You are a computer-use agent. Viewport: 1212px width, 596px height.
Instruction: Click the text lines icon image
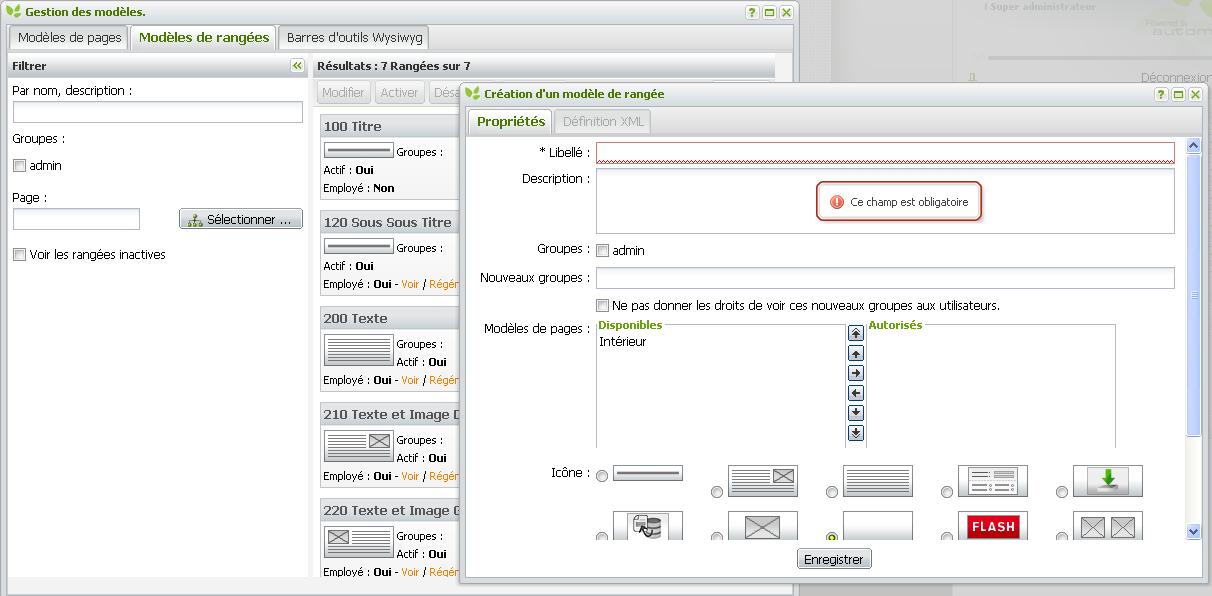(x=878, y=481)
